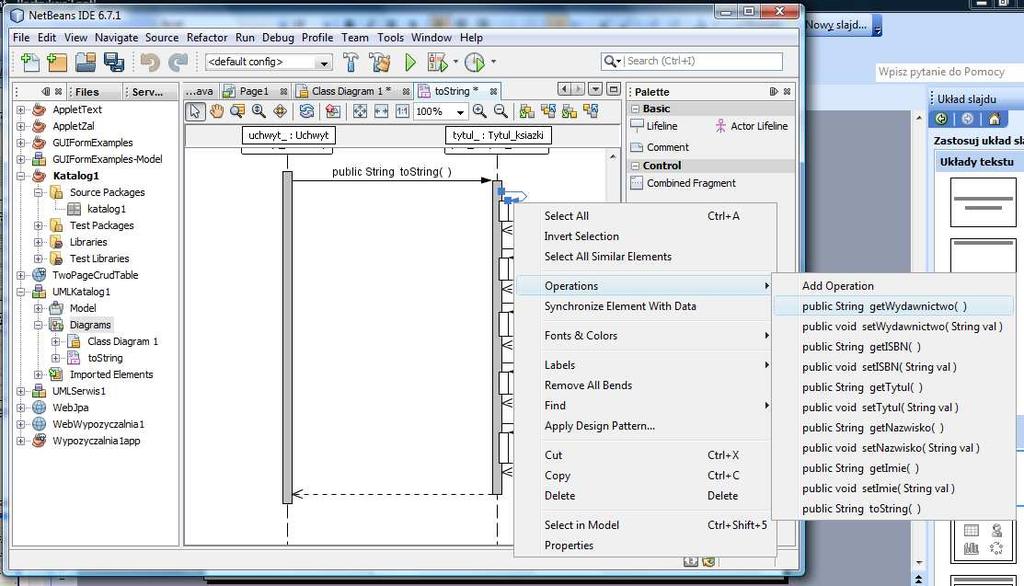
Task: Click the Search (Ctrl+I) field
Action: click(692, 61)
